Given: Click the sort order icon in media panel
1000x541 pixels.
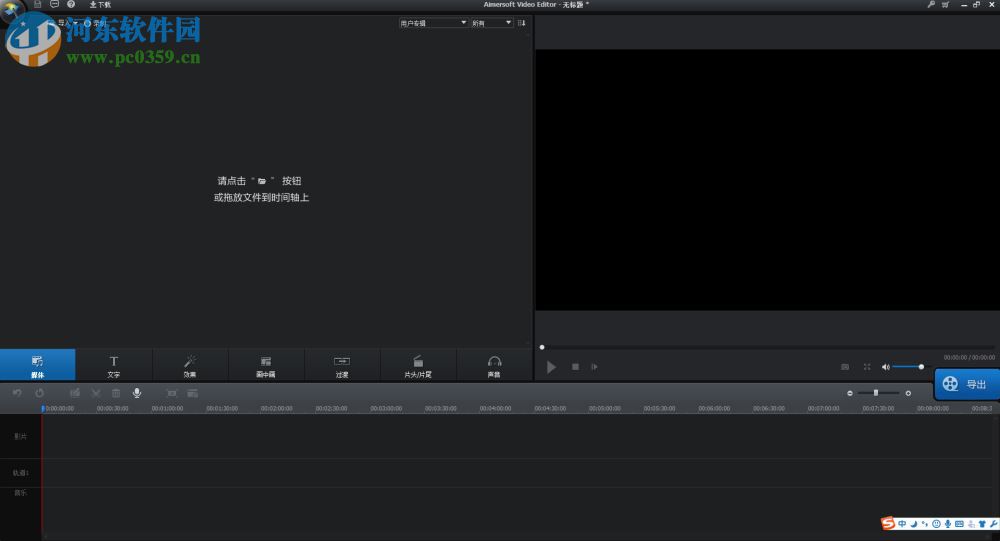Looking at the screenshot, I should (x=522, y=23).
